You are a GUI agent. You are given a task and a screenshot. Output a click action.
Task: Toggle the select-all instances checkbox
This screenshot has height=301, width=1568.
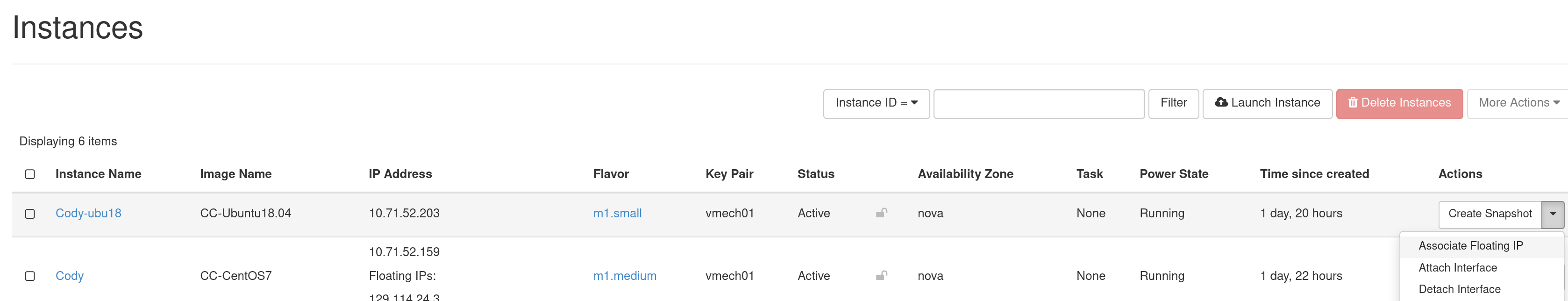pos(30,174)
